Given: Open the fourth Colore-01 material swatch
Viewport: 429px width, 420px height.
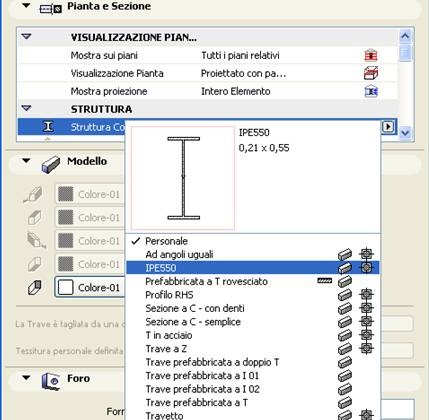Looking at the screenshot, I should tap(66, 264).
